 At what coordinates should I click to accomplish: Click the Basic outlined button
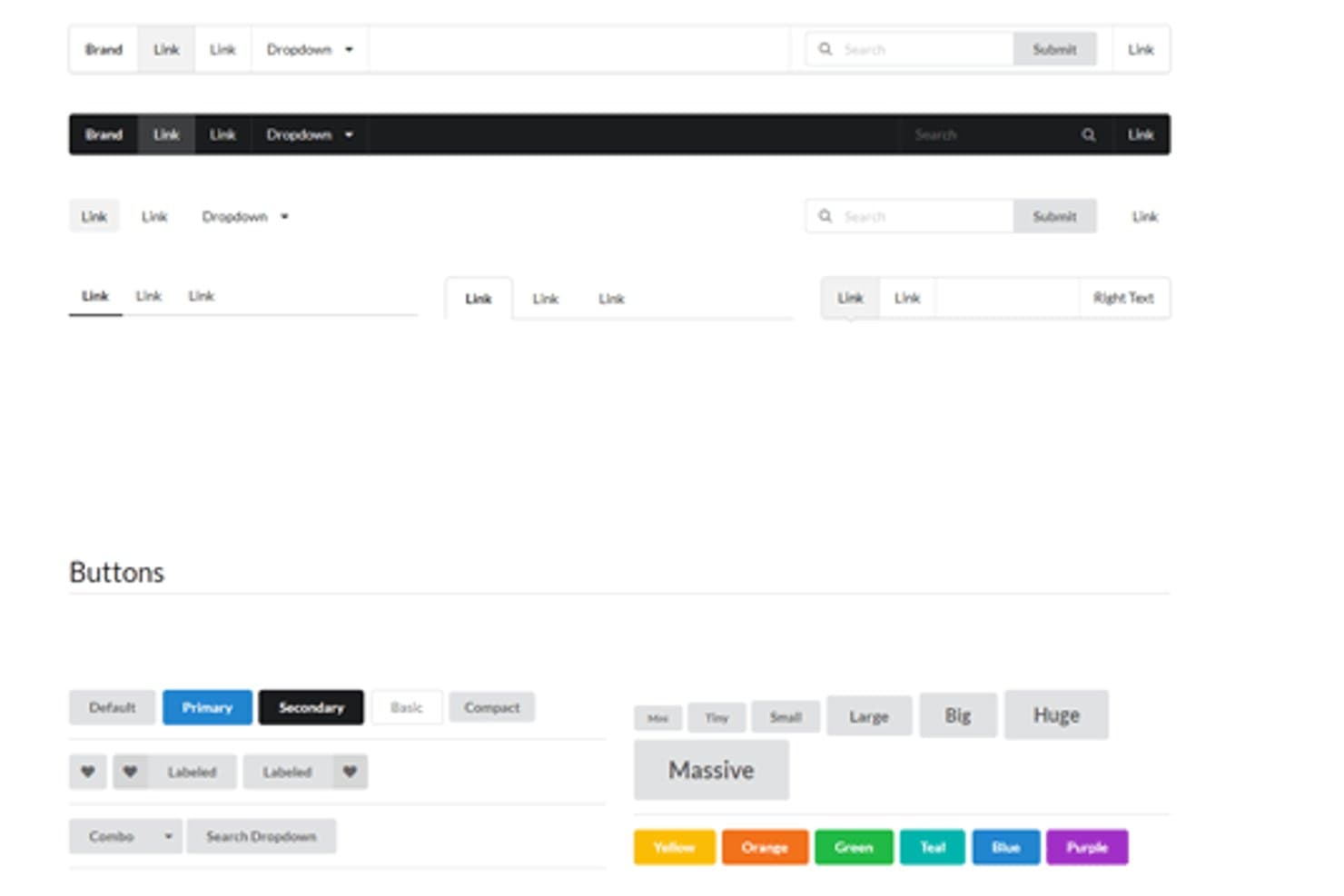[x=407, y=707]
